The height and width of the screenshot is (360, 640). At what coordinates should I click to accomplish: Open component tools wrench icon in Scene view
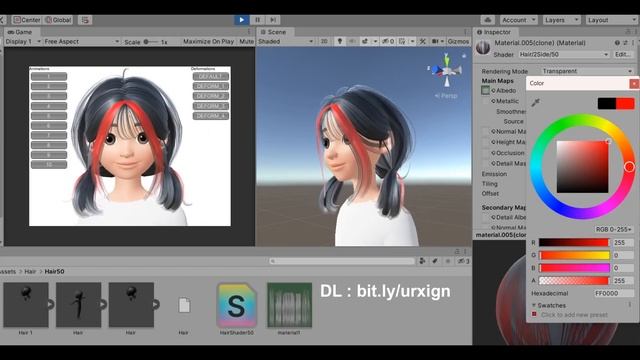pyautogui.click(x=422, y=41)
